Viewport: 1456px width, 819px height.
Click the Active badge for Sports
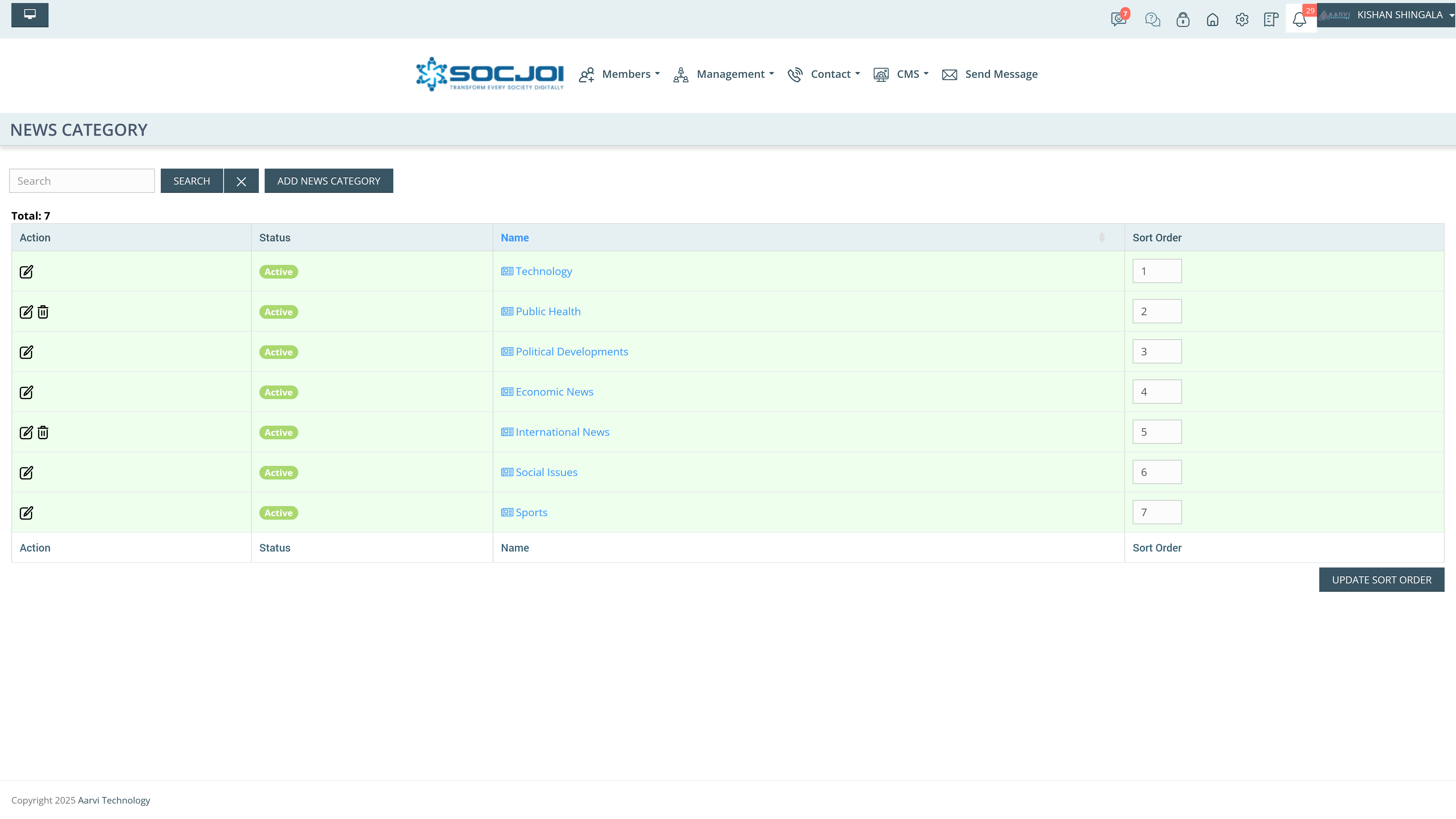[x=279, y=513]
